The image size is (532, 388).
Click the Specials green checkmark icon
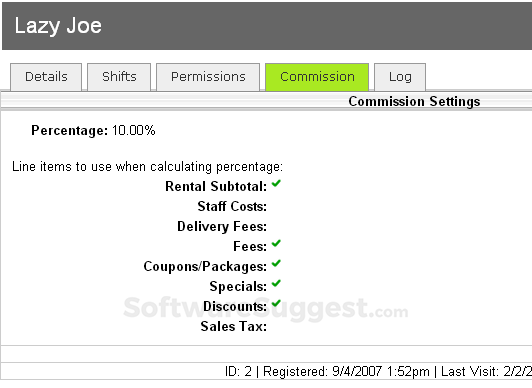[276, 283]
